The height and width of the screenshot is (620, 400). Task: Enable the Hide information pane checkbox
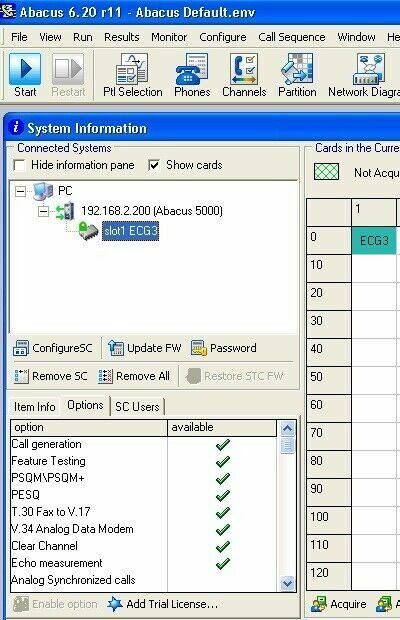(x=19, y=165)
